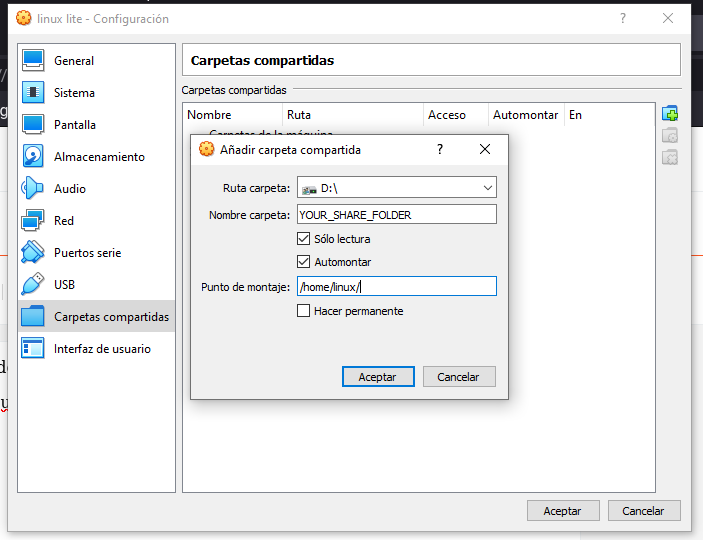Expand the Ruta carpeta dropdown arrow
This screenshot has height=540, width=703.
(x=488, y=187)
